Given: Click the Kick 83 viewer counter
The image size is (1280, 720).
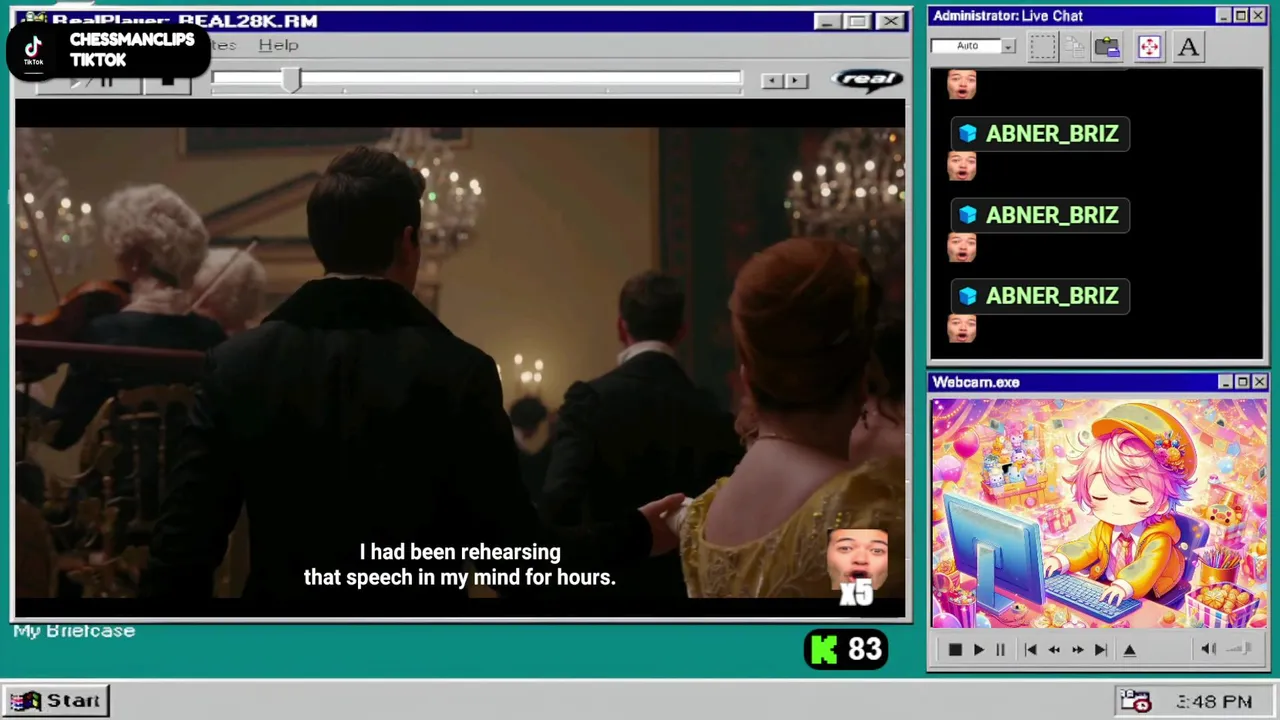Looking at the screenshot, I should click(847, 650).
